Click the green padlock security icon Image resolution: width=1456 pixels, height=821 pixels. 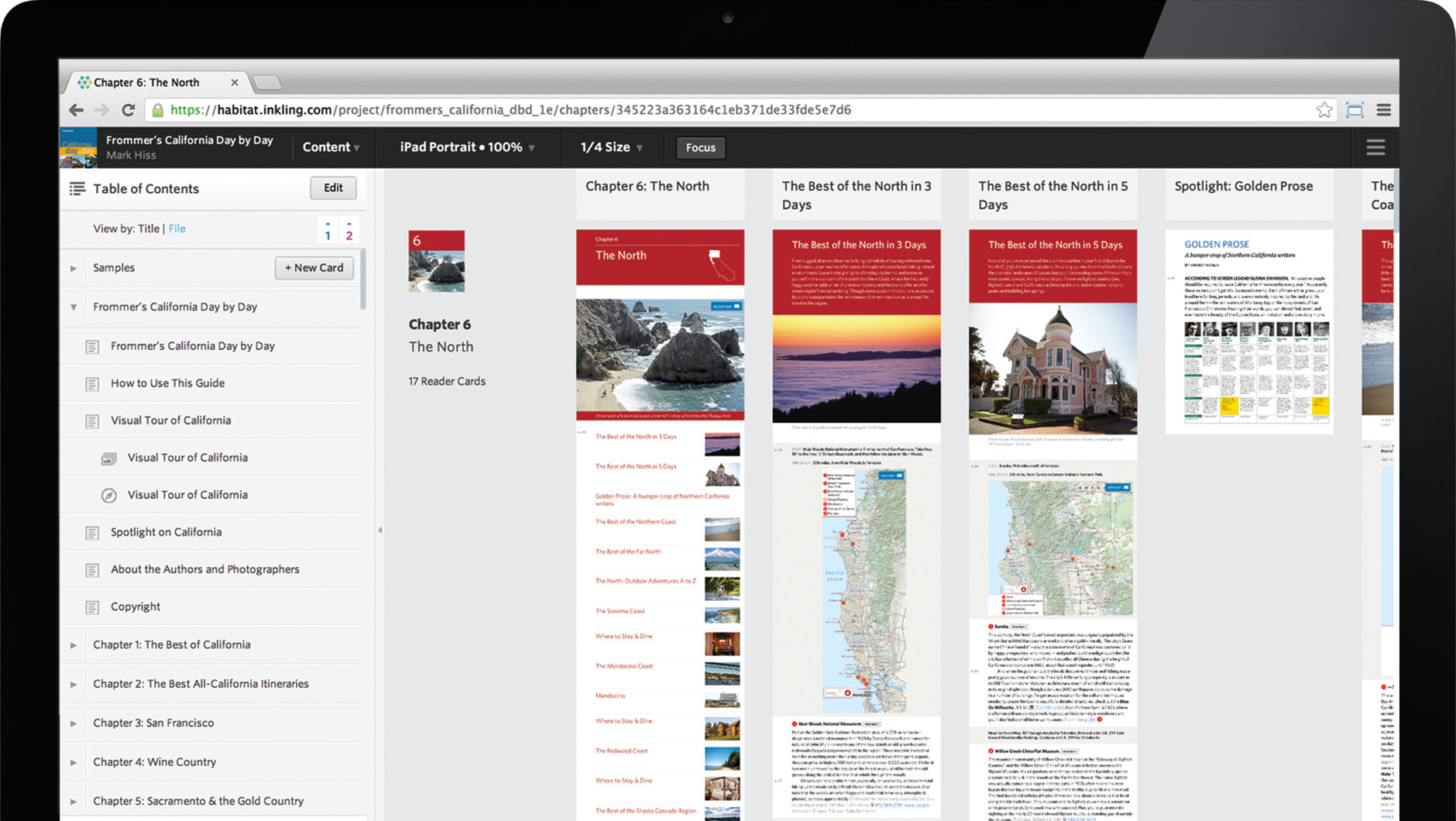[158, 110]
